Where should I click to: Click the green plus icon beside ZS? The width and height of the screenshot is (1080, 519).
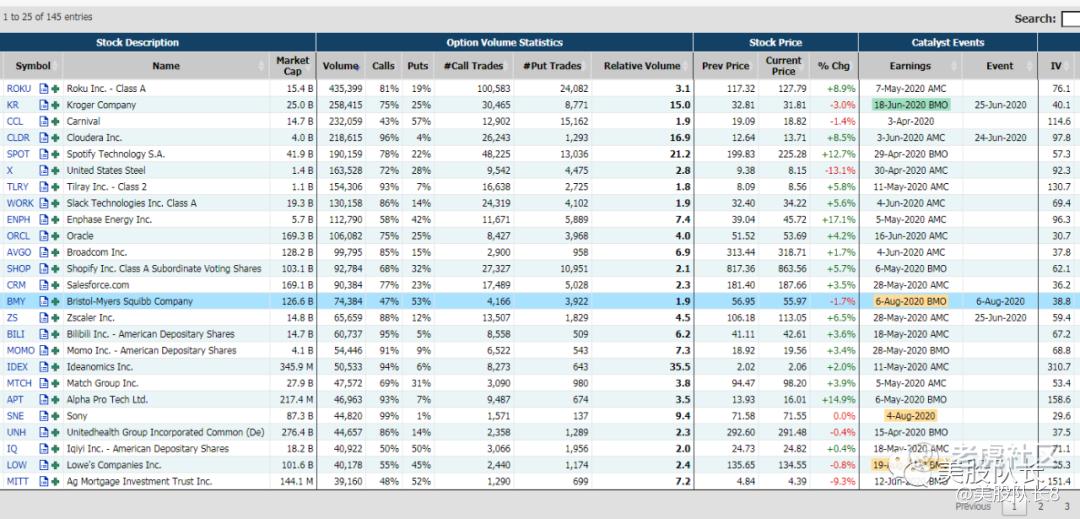tap(55, 318)
